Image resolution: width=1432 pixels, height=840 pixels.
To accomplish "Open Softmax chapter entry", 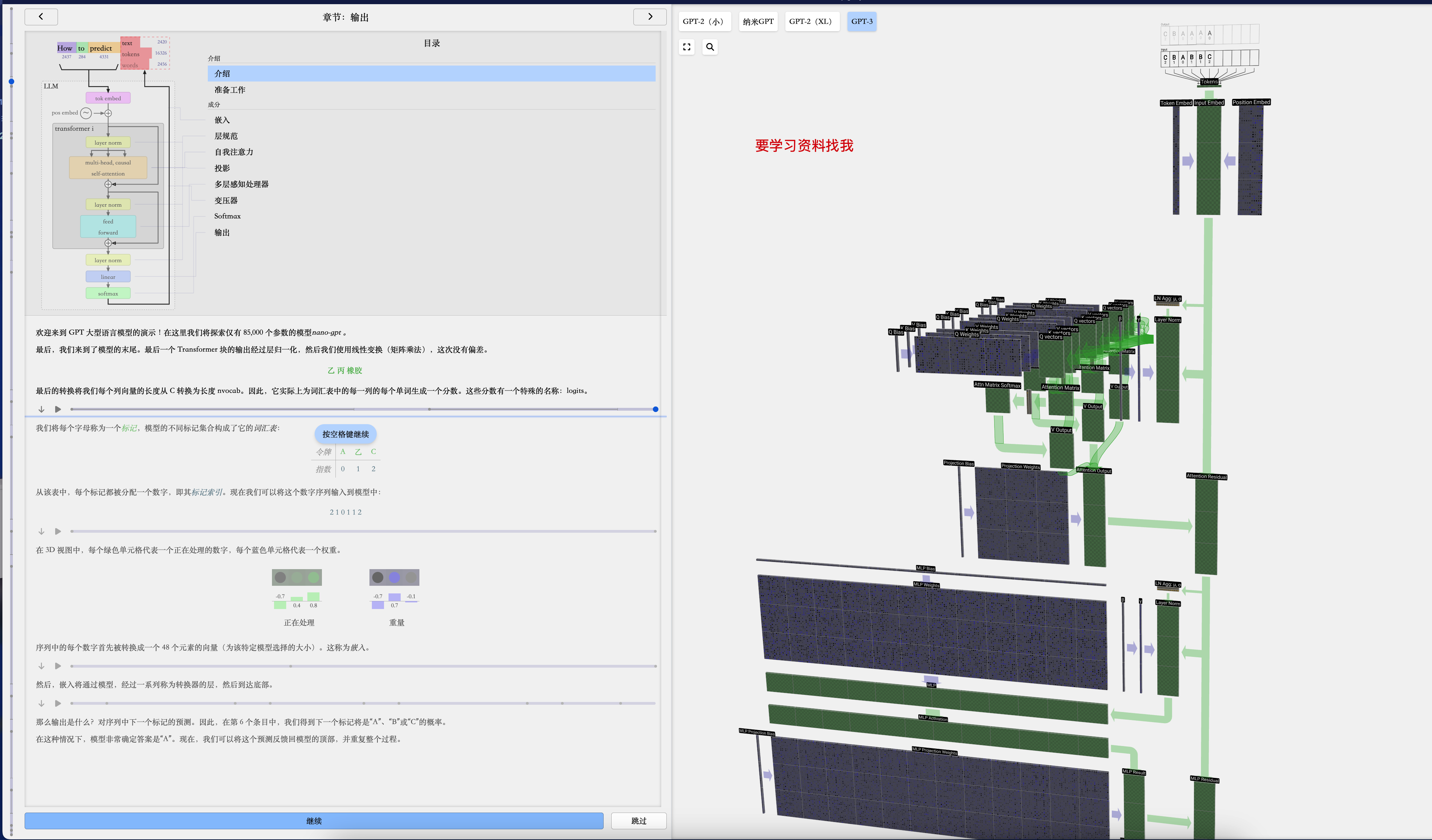I will (431, 216).
